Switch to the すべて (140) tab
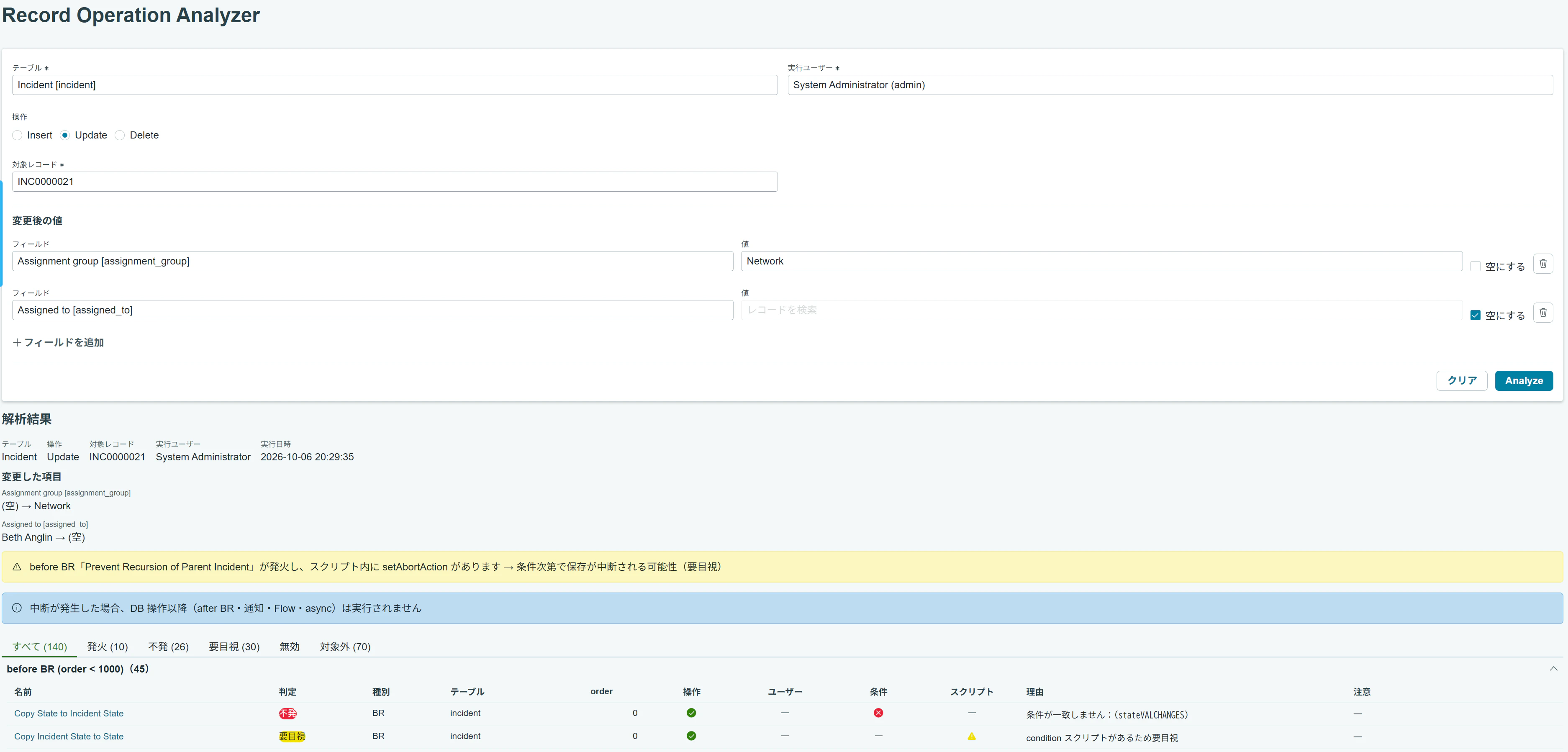1568x752 pixels. coord(40,647)
